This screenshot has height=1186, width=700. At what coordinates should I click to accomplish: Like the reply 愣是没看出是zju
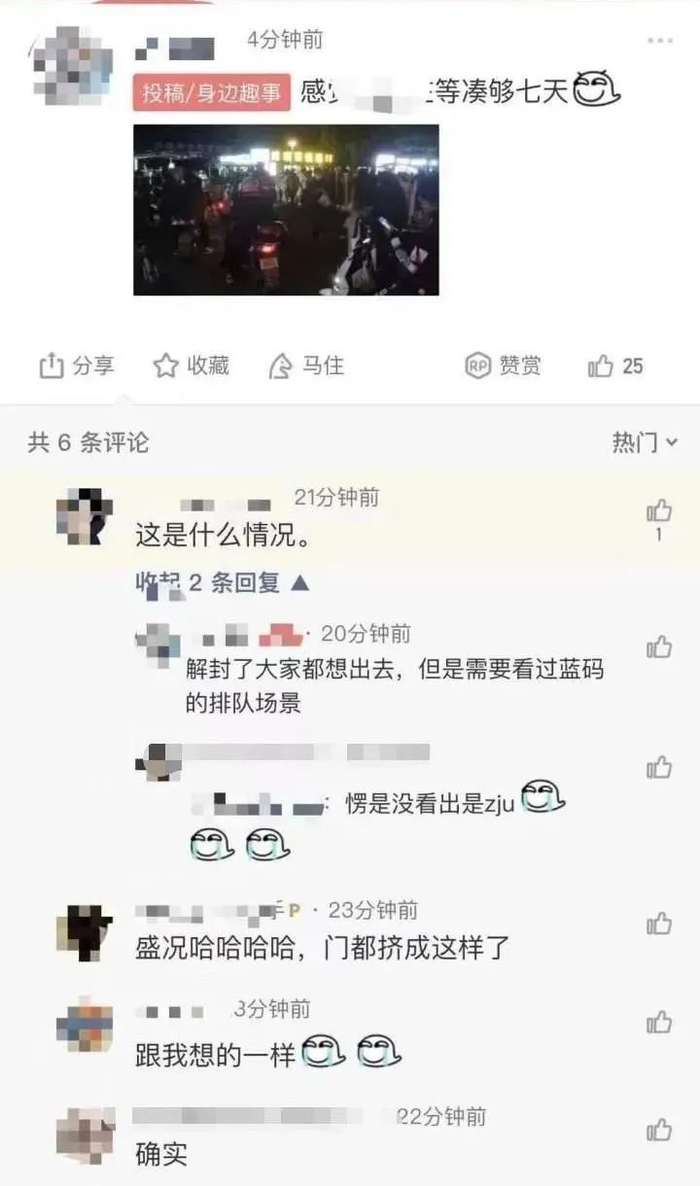pyautogui.click(x=659, y=768)
